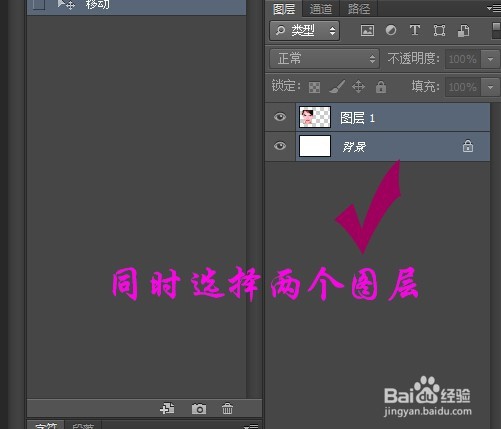Lock transparent pixels checkerboard icon
Viewport: 501px width, 429px height.
click(x=314, y=87)
